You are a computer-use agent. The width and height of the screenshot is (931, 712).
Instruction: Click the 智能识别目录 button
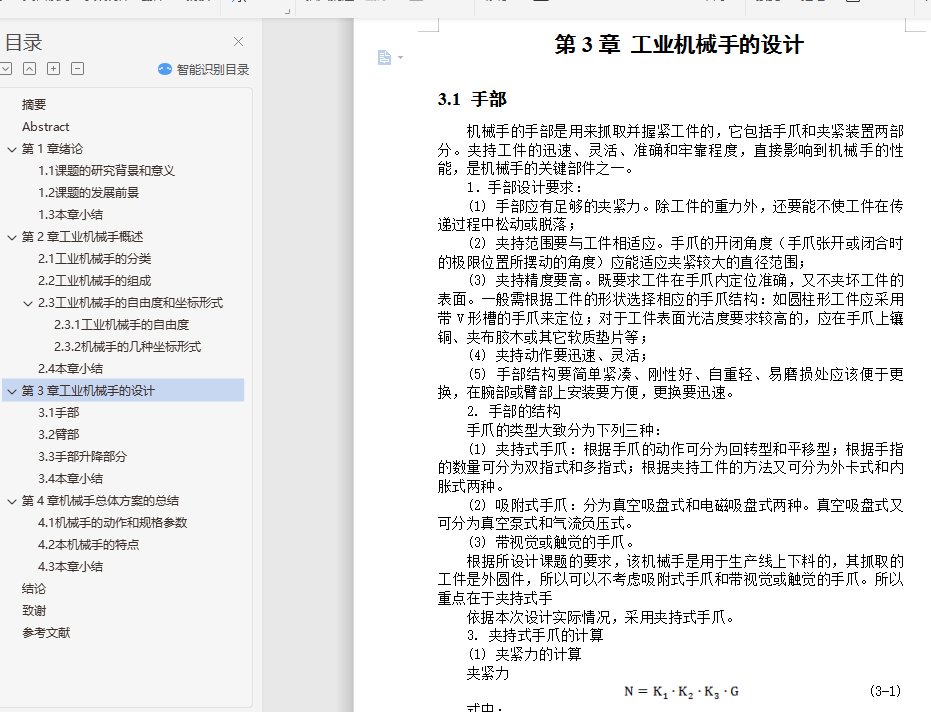[x=204, y=69]
